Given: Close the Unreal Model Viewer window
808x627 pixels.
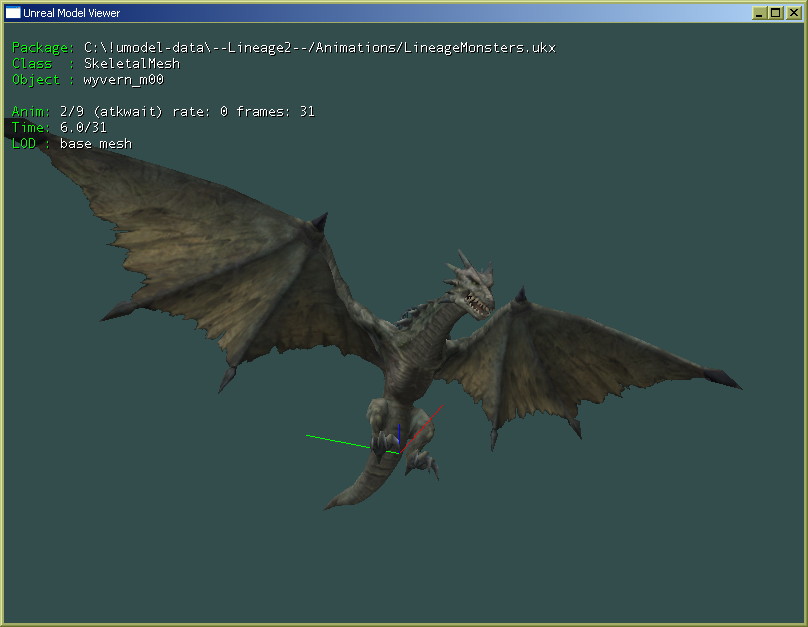Looking at the screenshot, I should click(794, 13).
